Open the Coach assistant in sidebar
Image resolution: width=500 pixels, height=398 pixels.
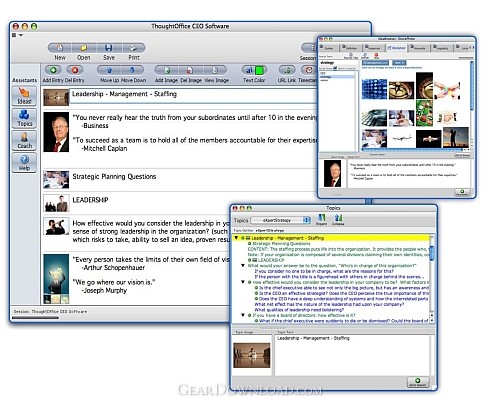[x=24, y=140]
